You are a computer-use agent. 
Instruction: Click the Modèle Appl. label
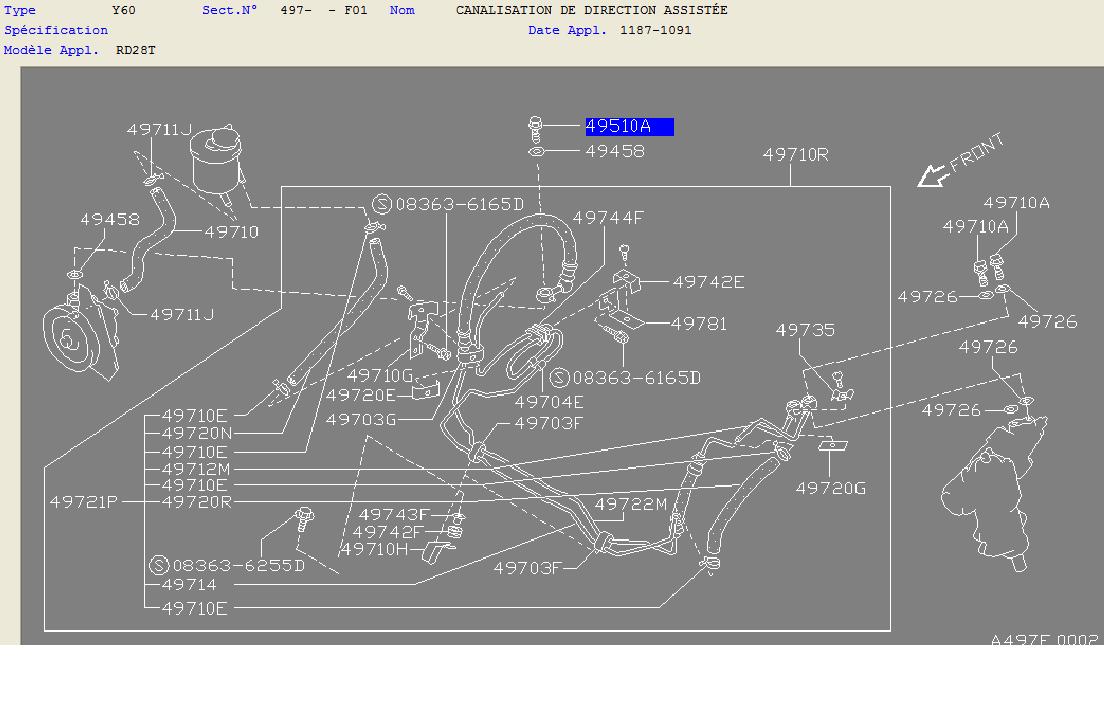pos(51,51)
